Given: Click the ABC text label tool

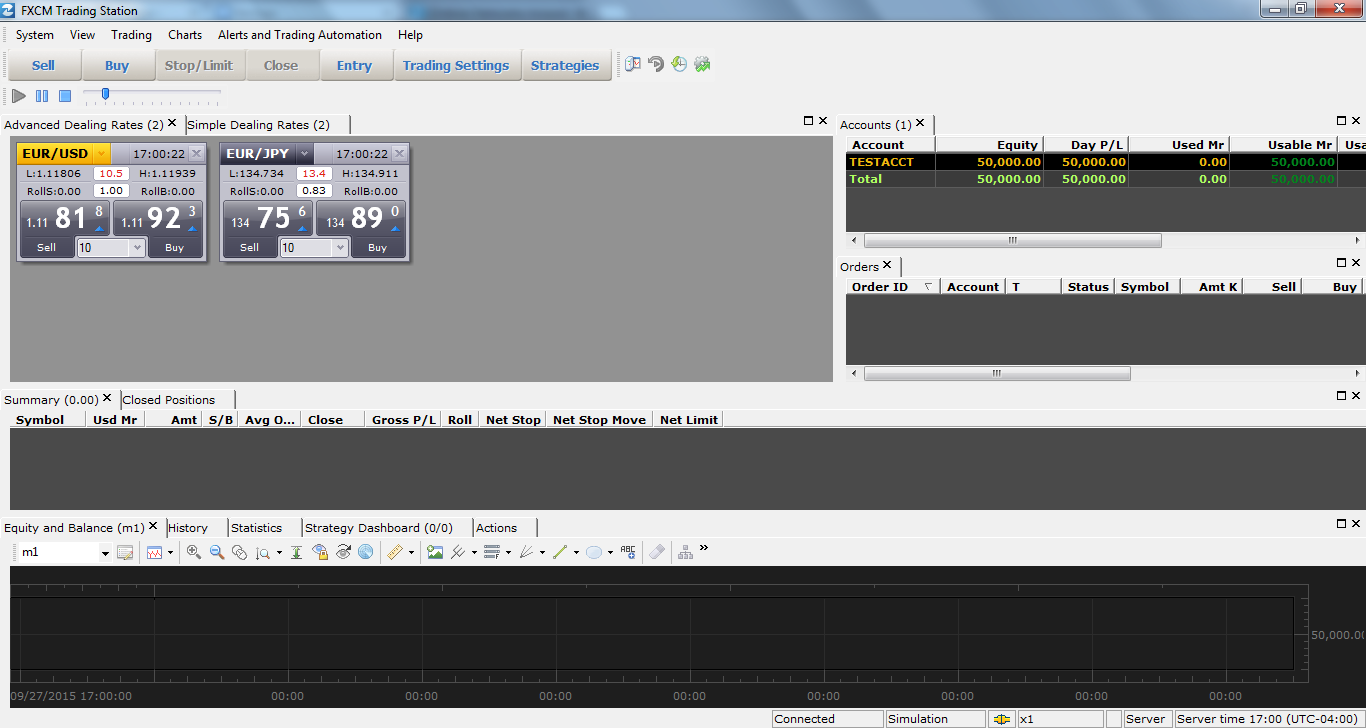Looking at the screenshot, I should pyautogui.click(x=628, y=551).
